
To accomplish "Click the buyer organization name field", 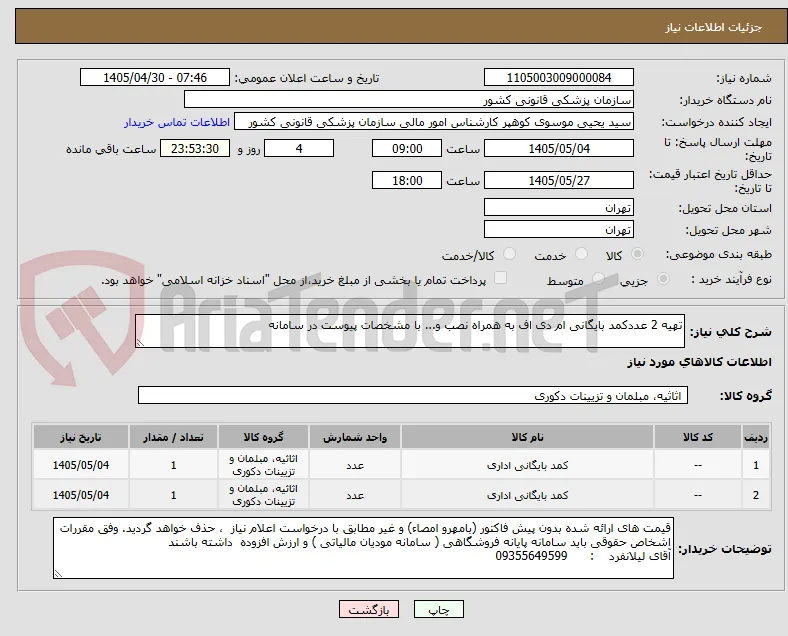I will (x=409, y=99).
